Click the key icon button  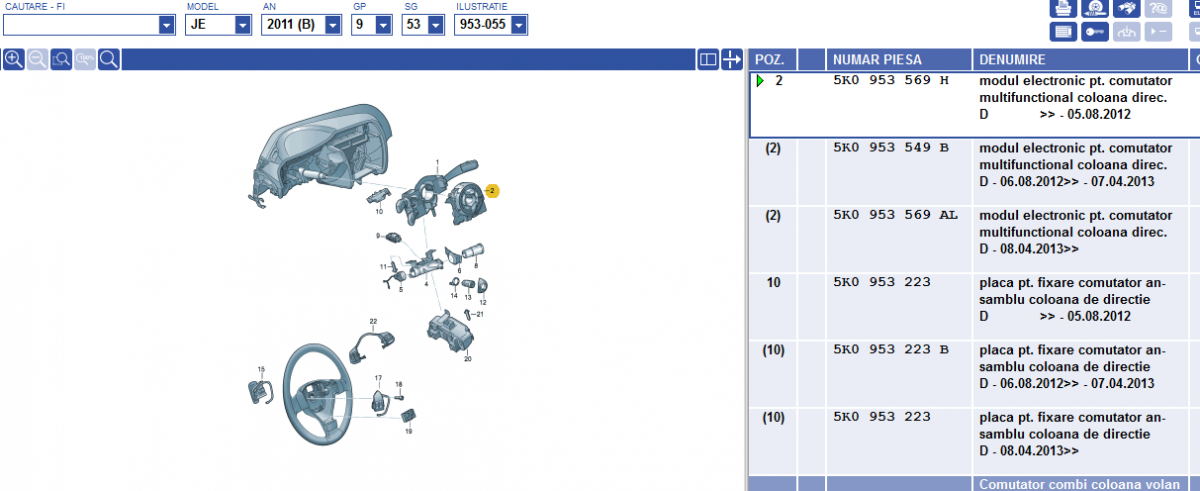pyautogui.click(x=1096, y=33)
